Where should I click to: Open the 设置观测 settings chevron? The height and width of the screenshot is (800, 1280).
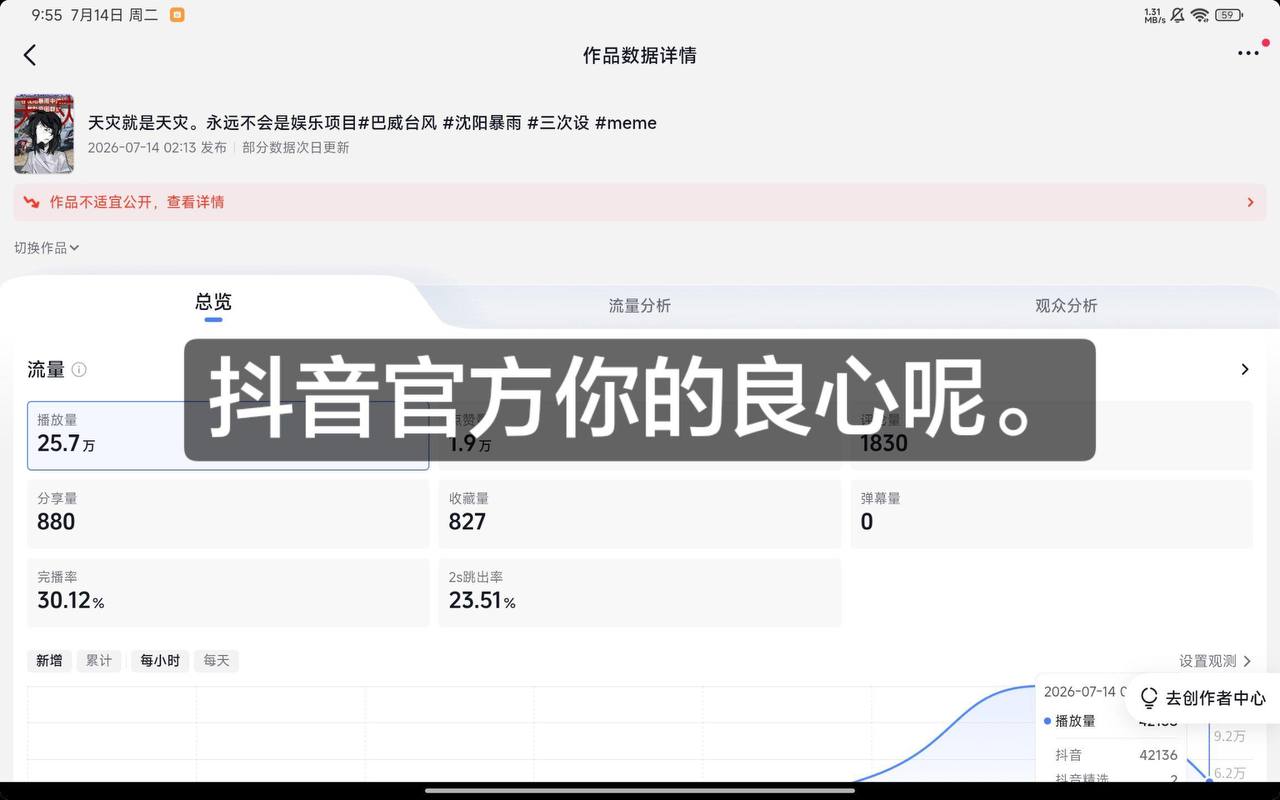(1246, 661)
